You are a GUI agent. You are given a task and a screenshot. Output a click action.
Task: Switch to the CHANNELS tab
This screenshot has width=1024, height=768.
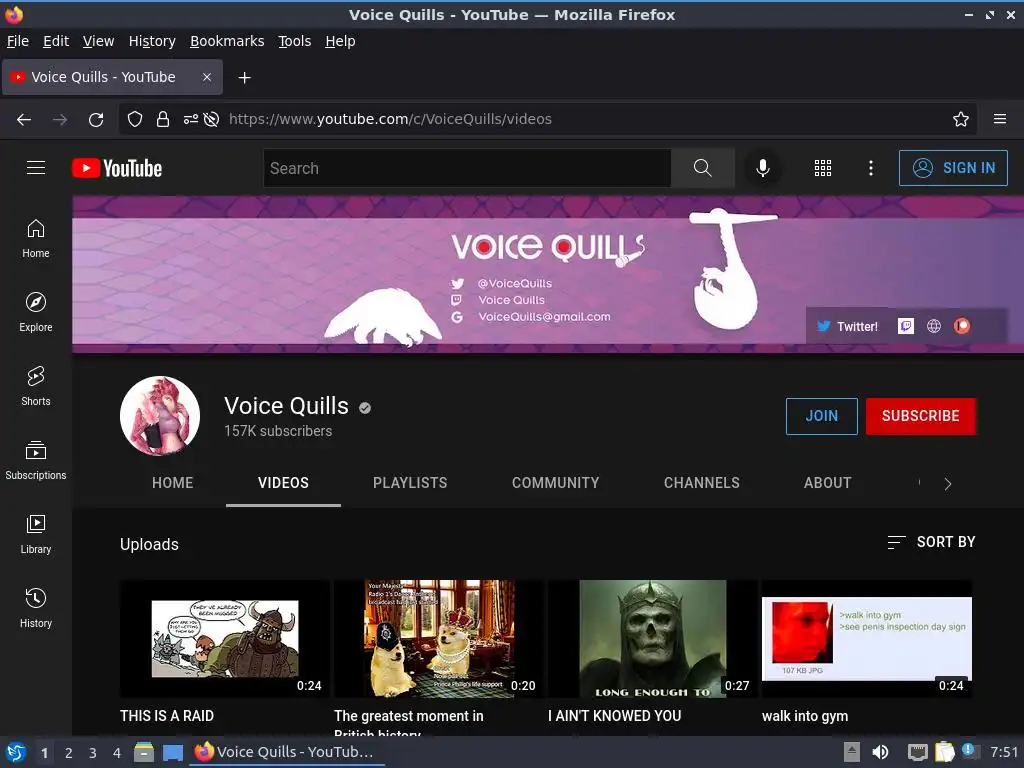pyautogui.click(x=702, y=483)
